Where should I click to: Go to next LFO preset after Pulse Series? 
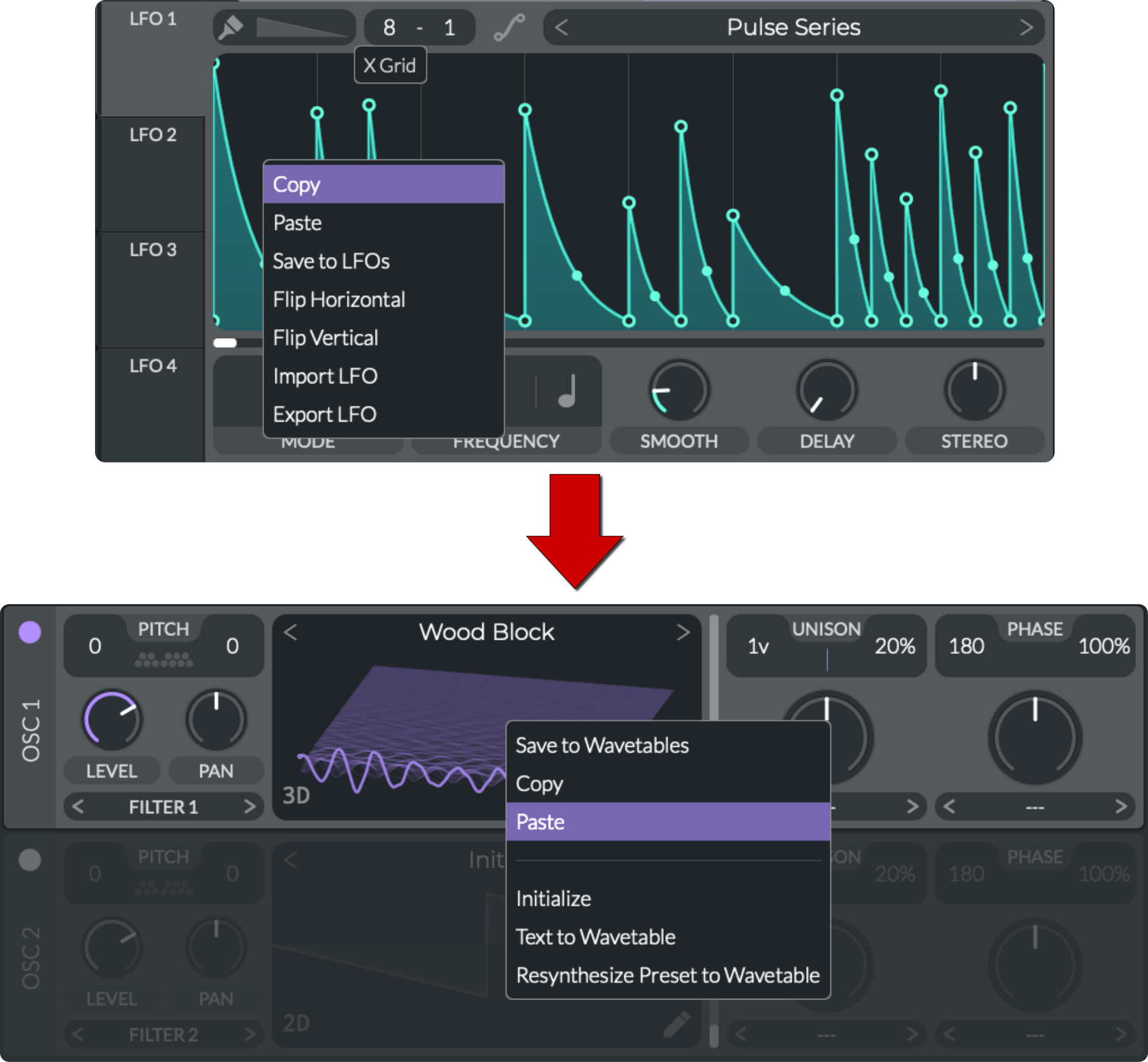1026,27
